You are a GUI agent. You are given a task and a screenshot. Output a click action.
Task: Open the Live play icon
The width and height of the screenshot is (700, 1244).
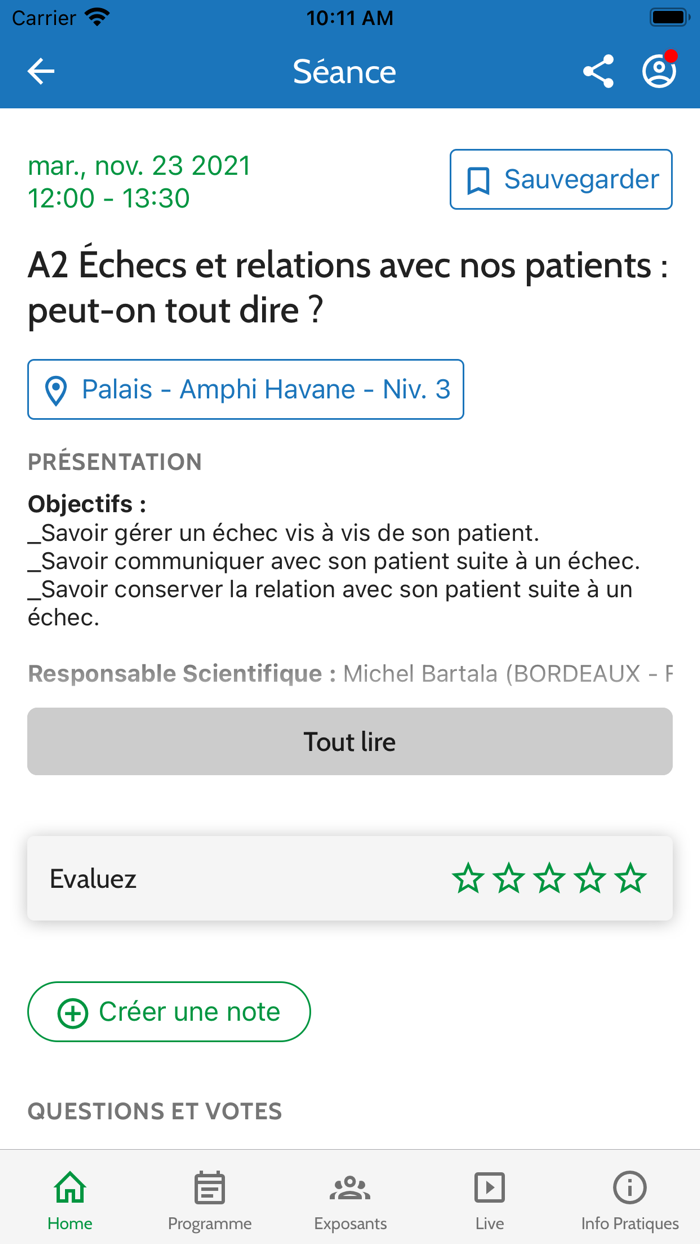tap(489, 1187)
